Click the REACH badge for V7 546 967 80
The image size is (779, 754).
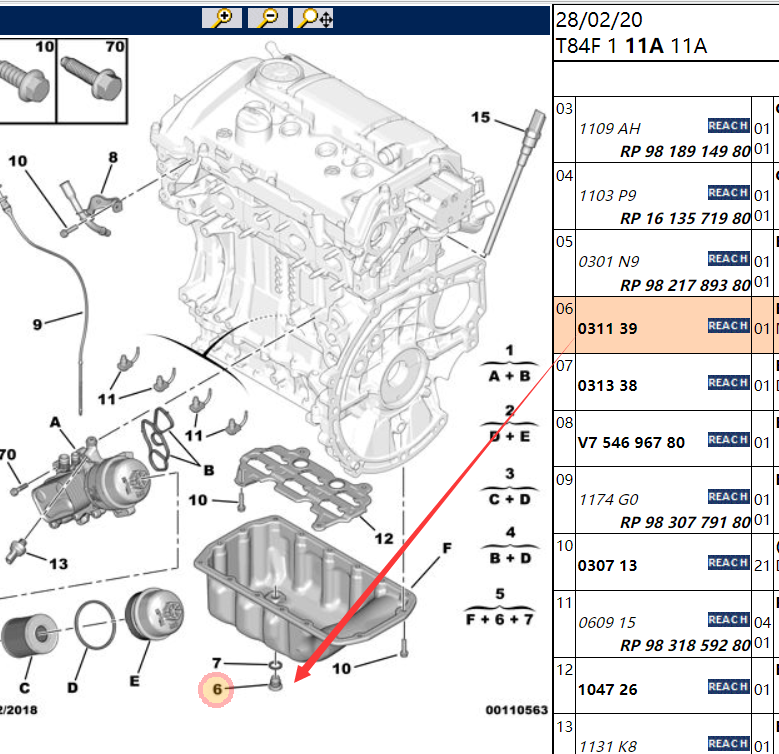(x=728, y=440)
